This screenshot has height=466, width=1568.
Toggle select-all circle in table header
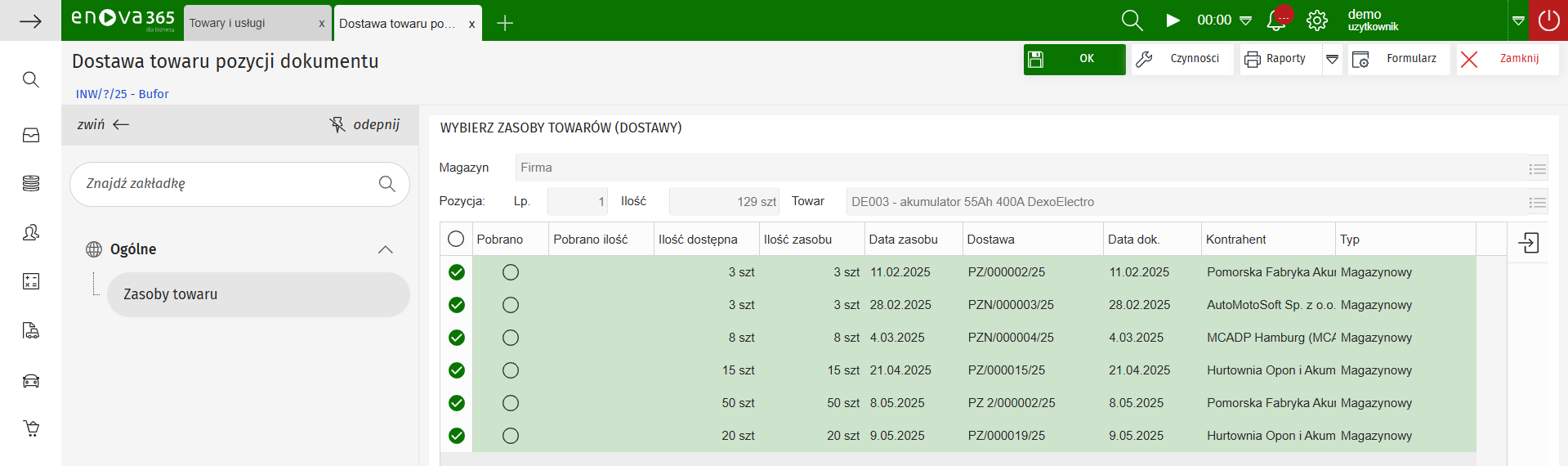pyautogui.click(x=456, y=239)
